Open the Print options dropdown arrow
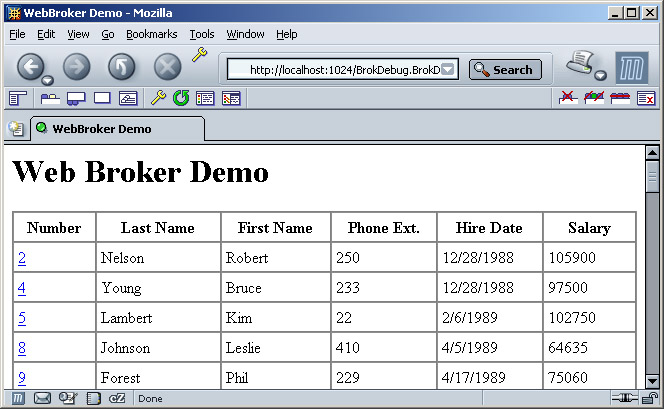This screenshot has height=409, width=664. 600,76
